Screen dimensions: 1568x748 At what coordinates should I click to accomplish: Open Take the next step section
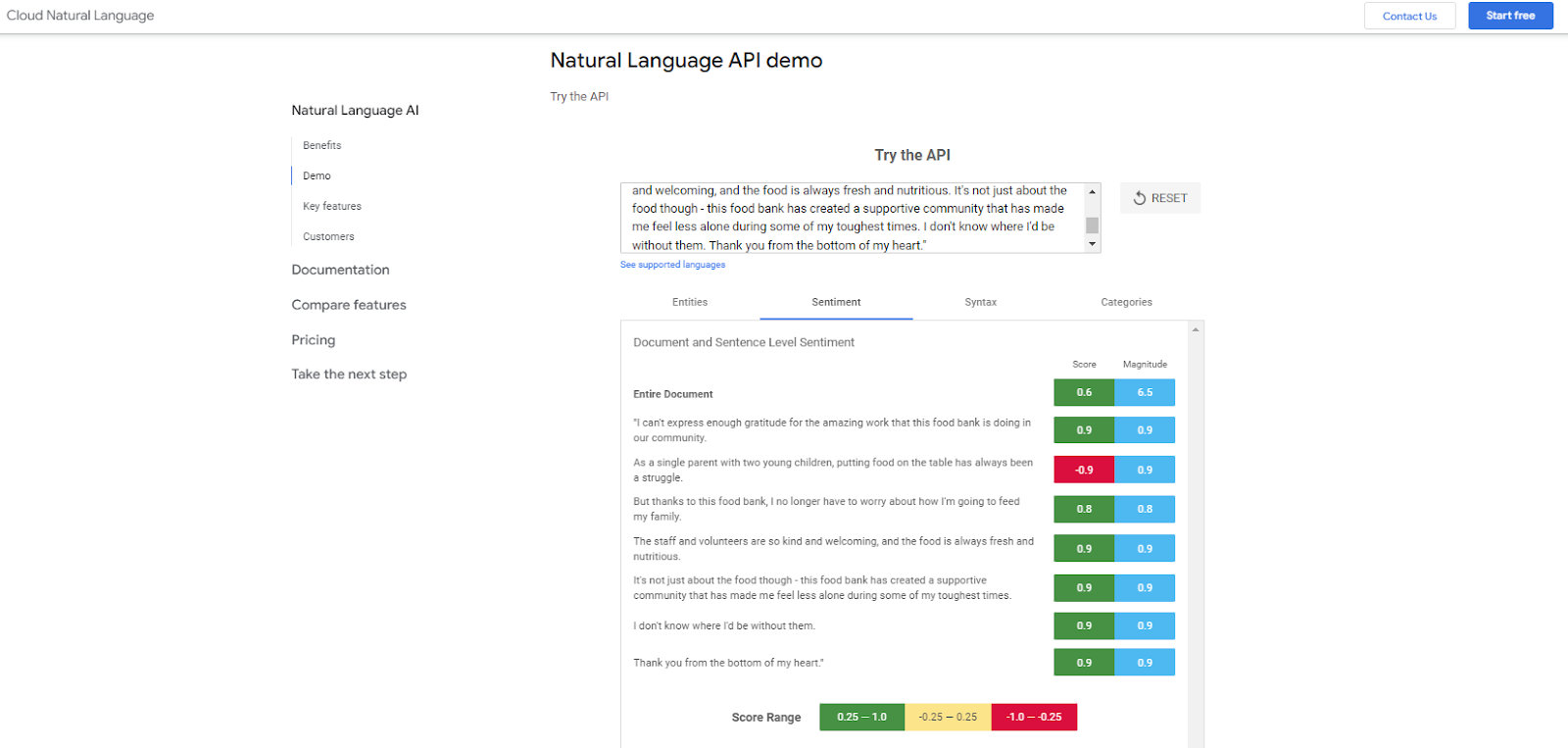(349, 374)
